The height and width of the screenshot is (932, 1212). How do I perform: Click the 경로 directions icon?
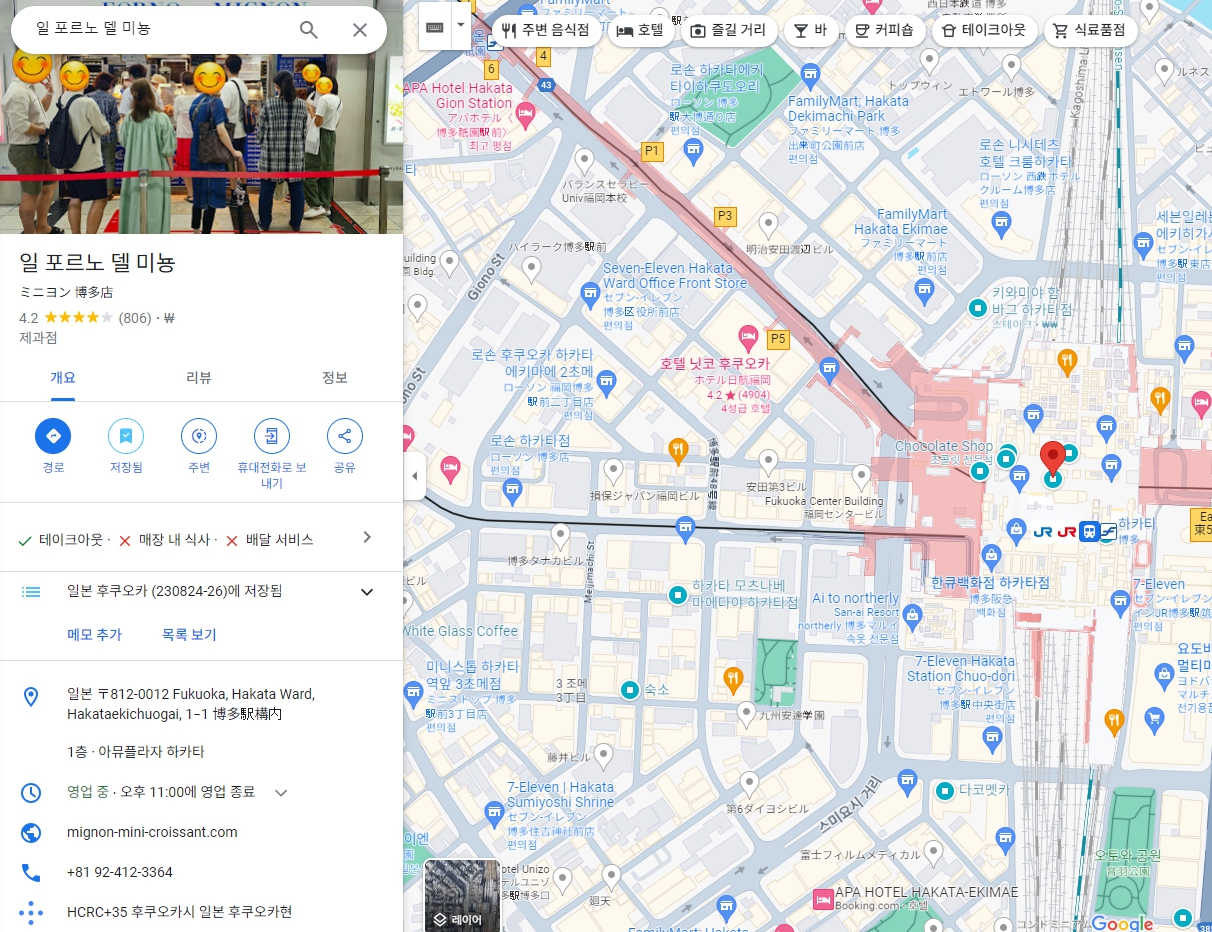pyautogui.click(x=53, y=436)
